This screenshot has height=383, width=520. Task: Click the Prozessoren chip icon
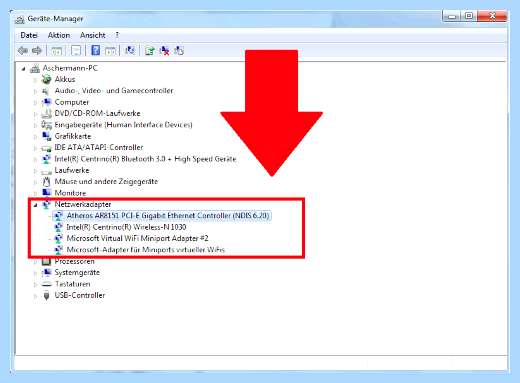click(46, 261)
